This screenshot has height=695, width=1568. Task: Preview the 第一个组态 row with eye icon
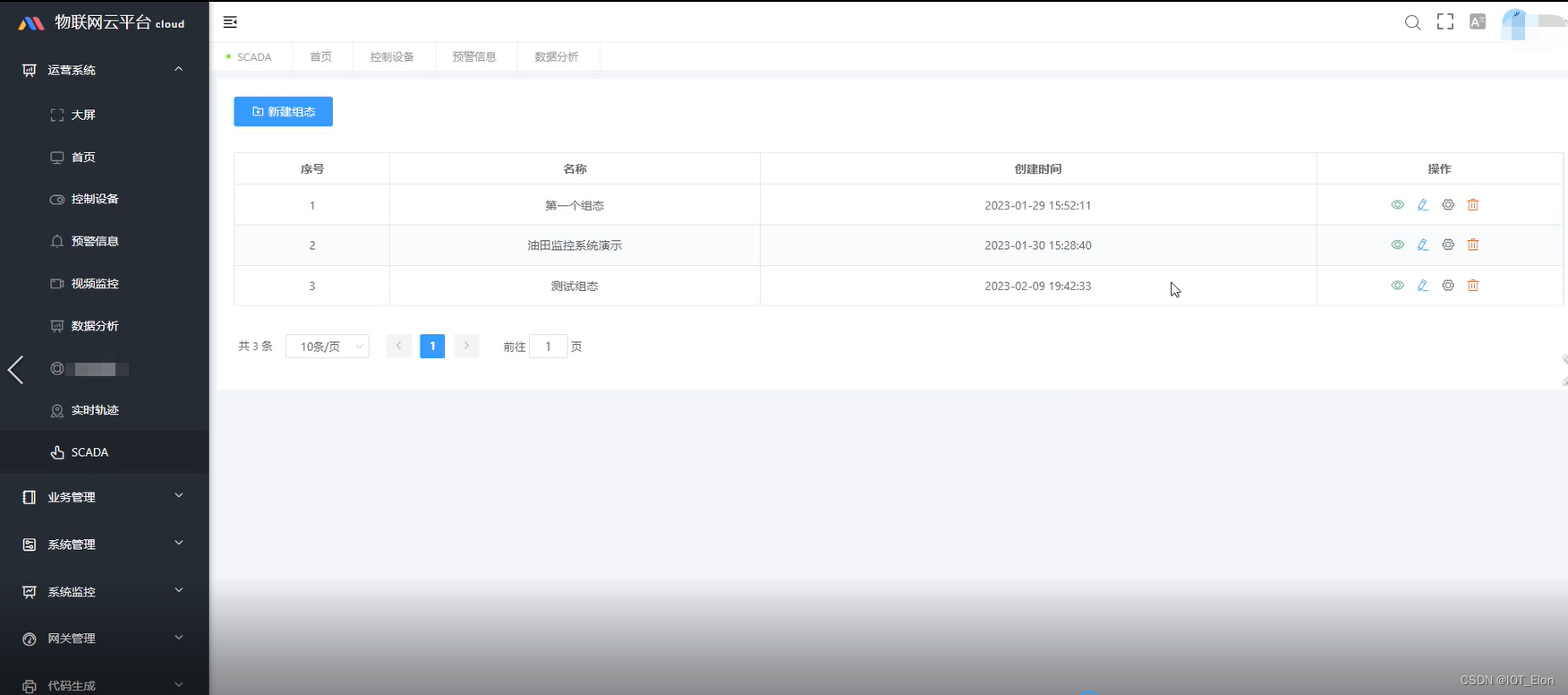click(1397, 205)
